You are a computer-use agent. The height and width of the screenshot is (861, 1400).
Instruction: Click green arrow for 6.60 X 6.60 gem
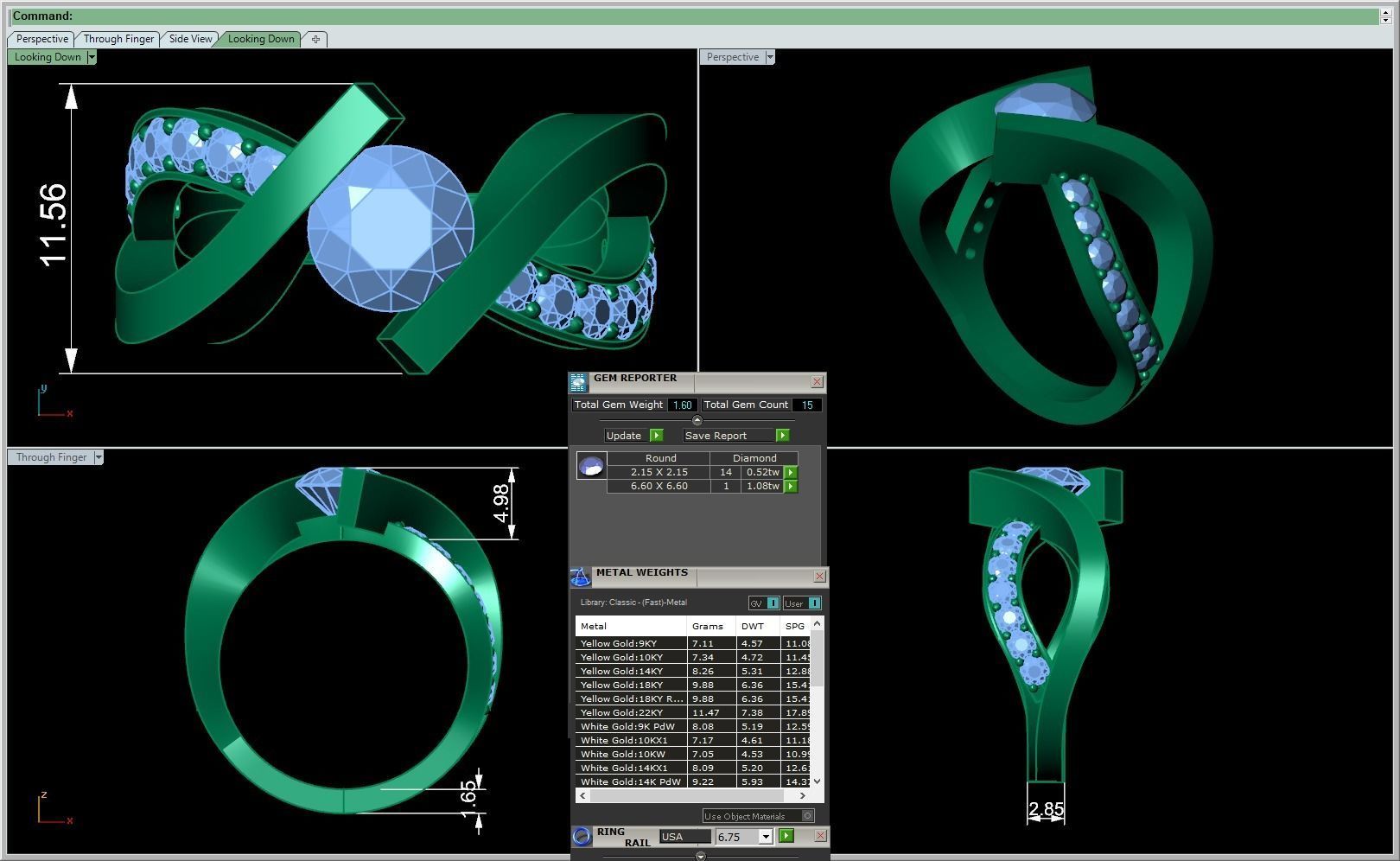(790, 487)
